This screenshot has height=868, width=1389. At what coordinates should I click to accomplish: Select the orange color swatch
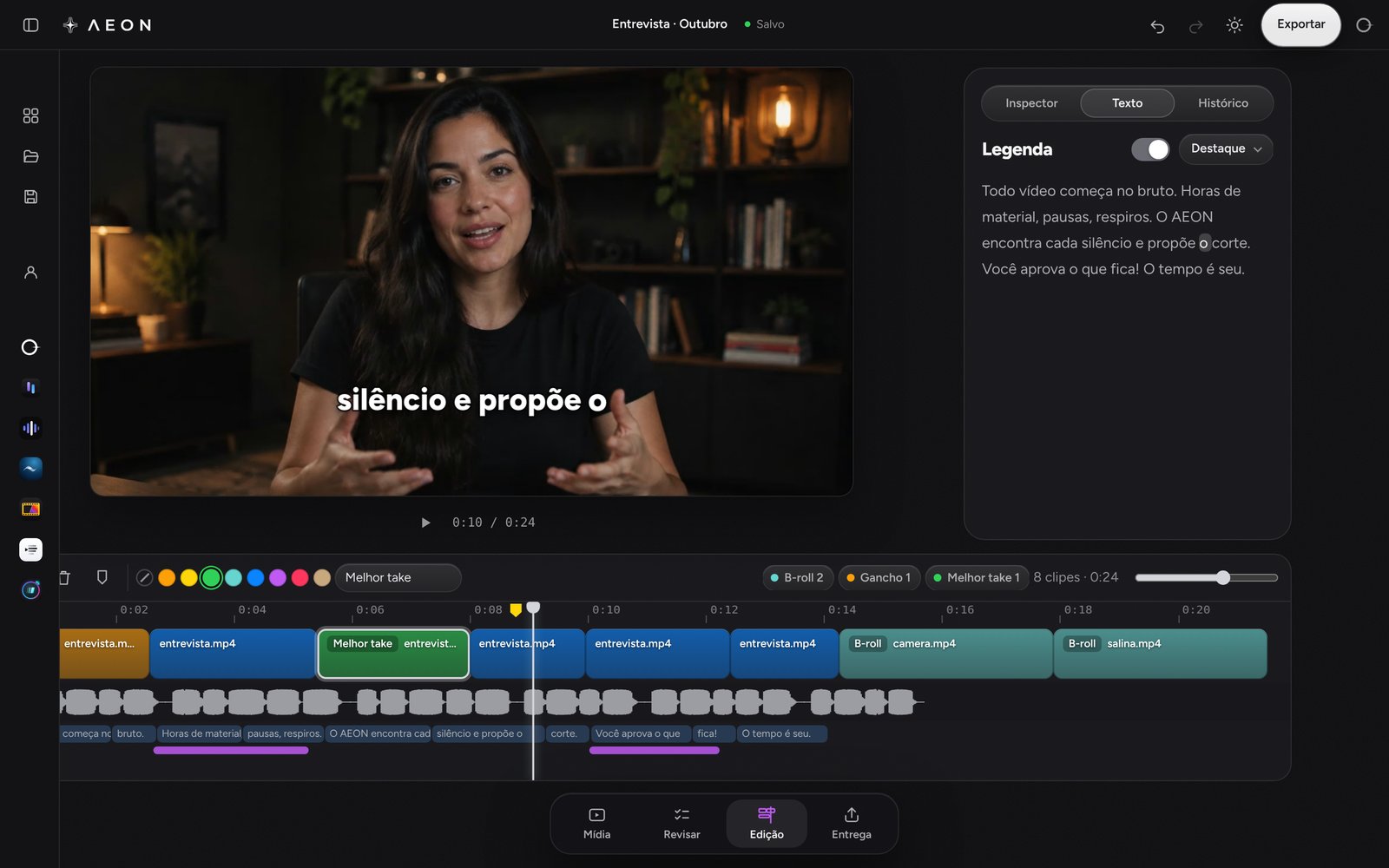tap(167, 577)
